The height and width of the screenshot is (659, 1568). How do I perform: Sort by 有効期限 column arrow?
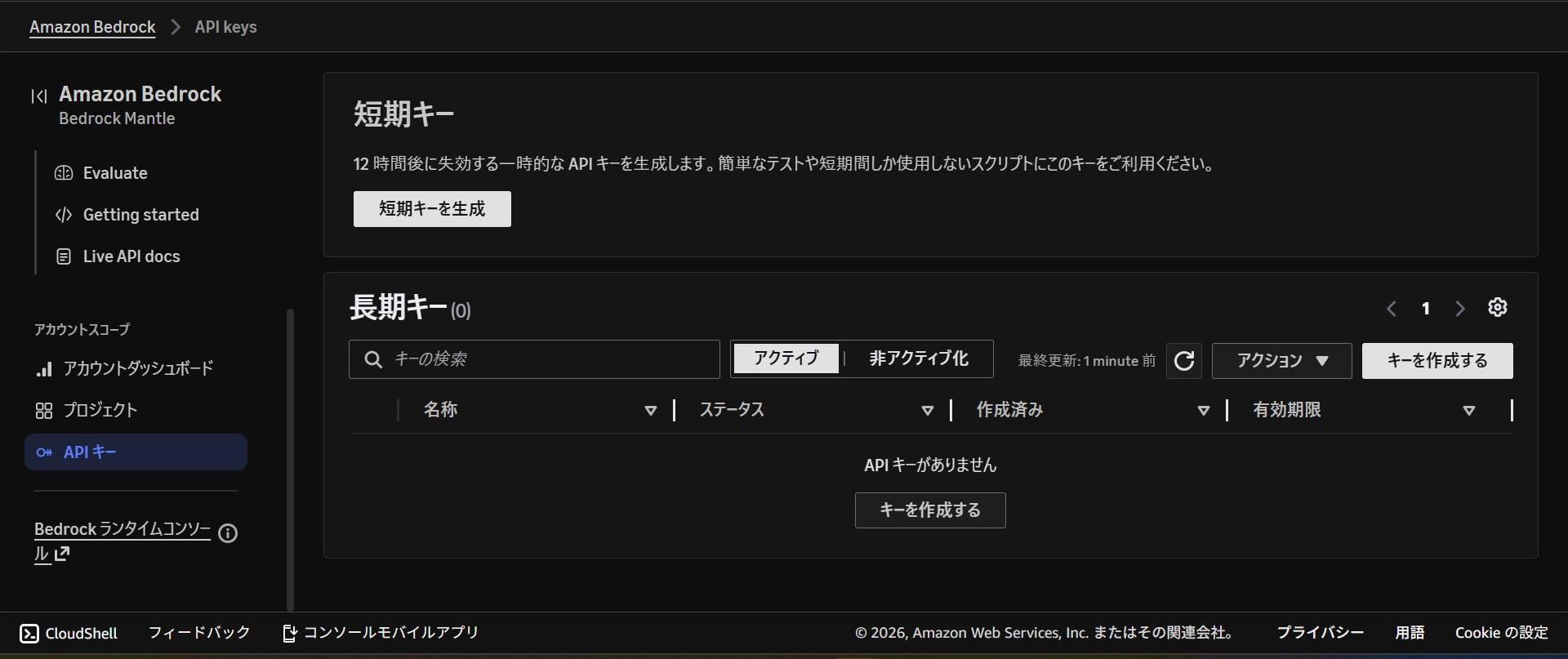coord(1469,410)
